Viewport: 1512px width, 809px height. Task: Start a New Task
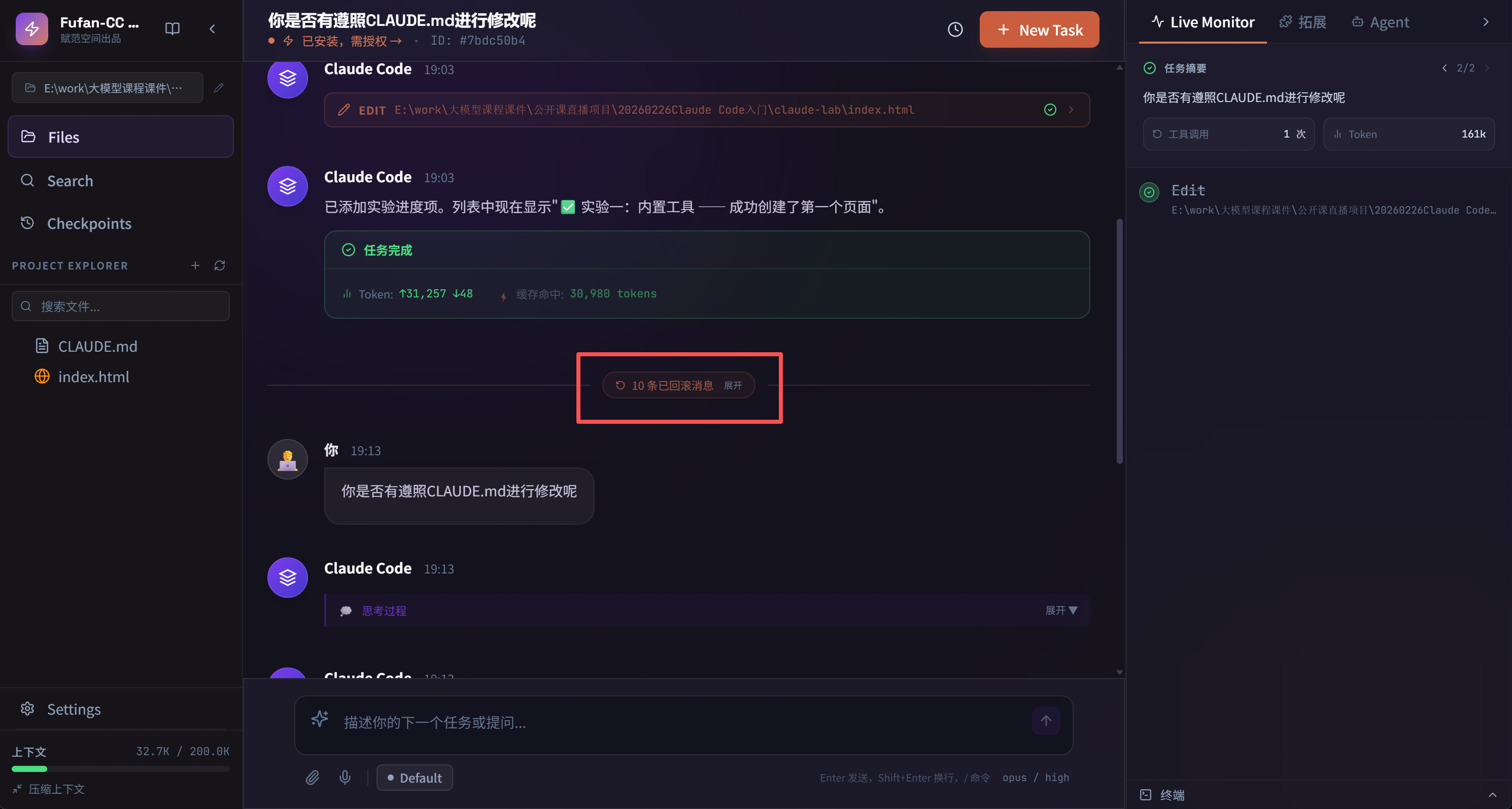(1040, 29)
